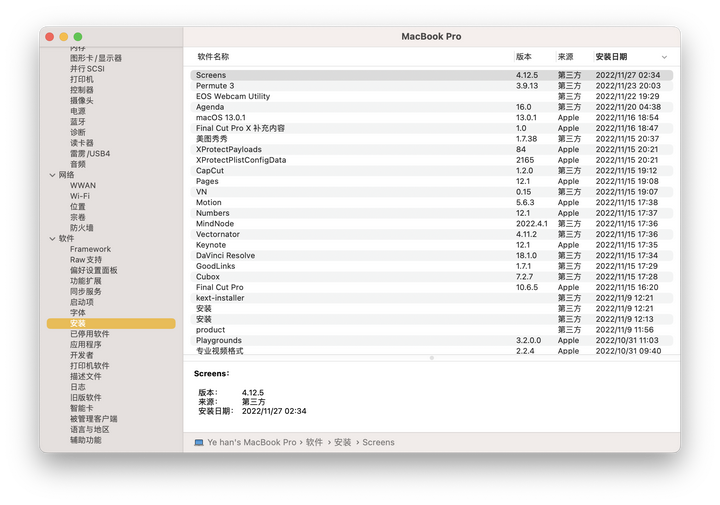The height and width of the screenshot is (505, 720).
Task: Collapse the 网络 section
Action: click(x=52, y=175)
